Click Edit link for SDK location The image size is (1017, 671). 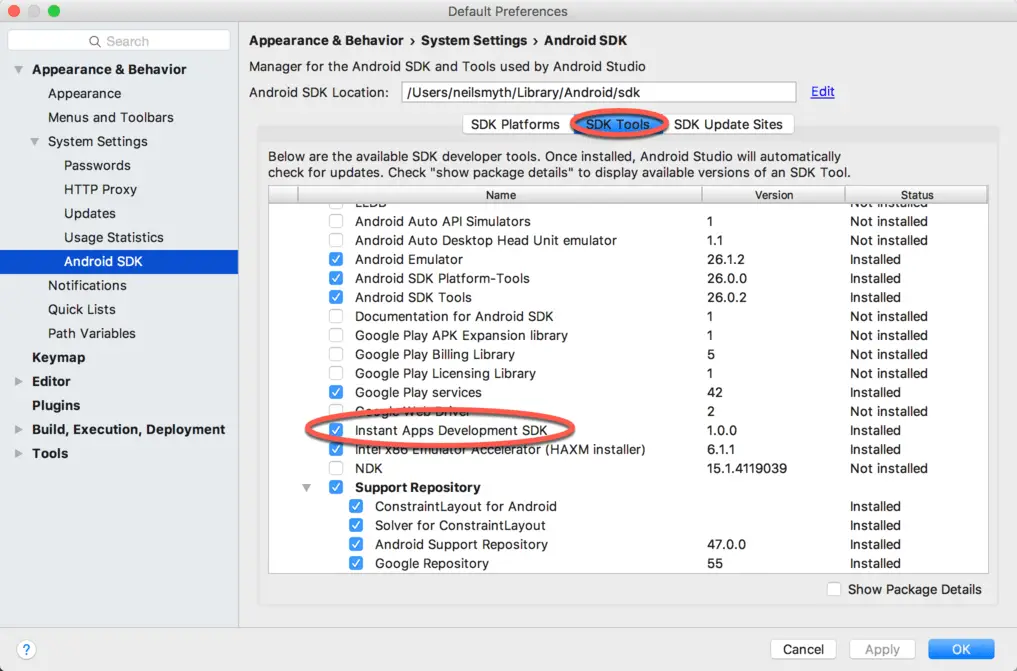[822, 91]
